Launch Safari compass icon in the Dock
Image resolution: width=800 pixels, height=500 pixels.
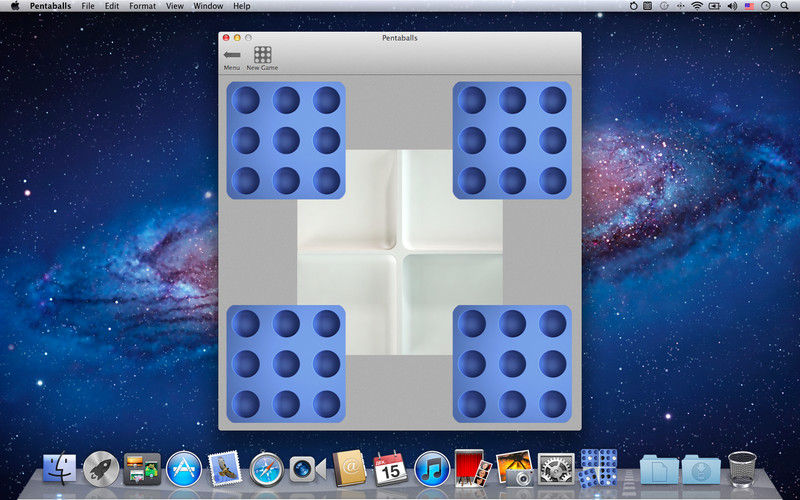coord(267,469)
